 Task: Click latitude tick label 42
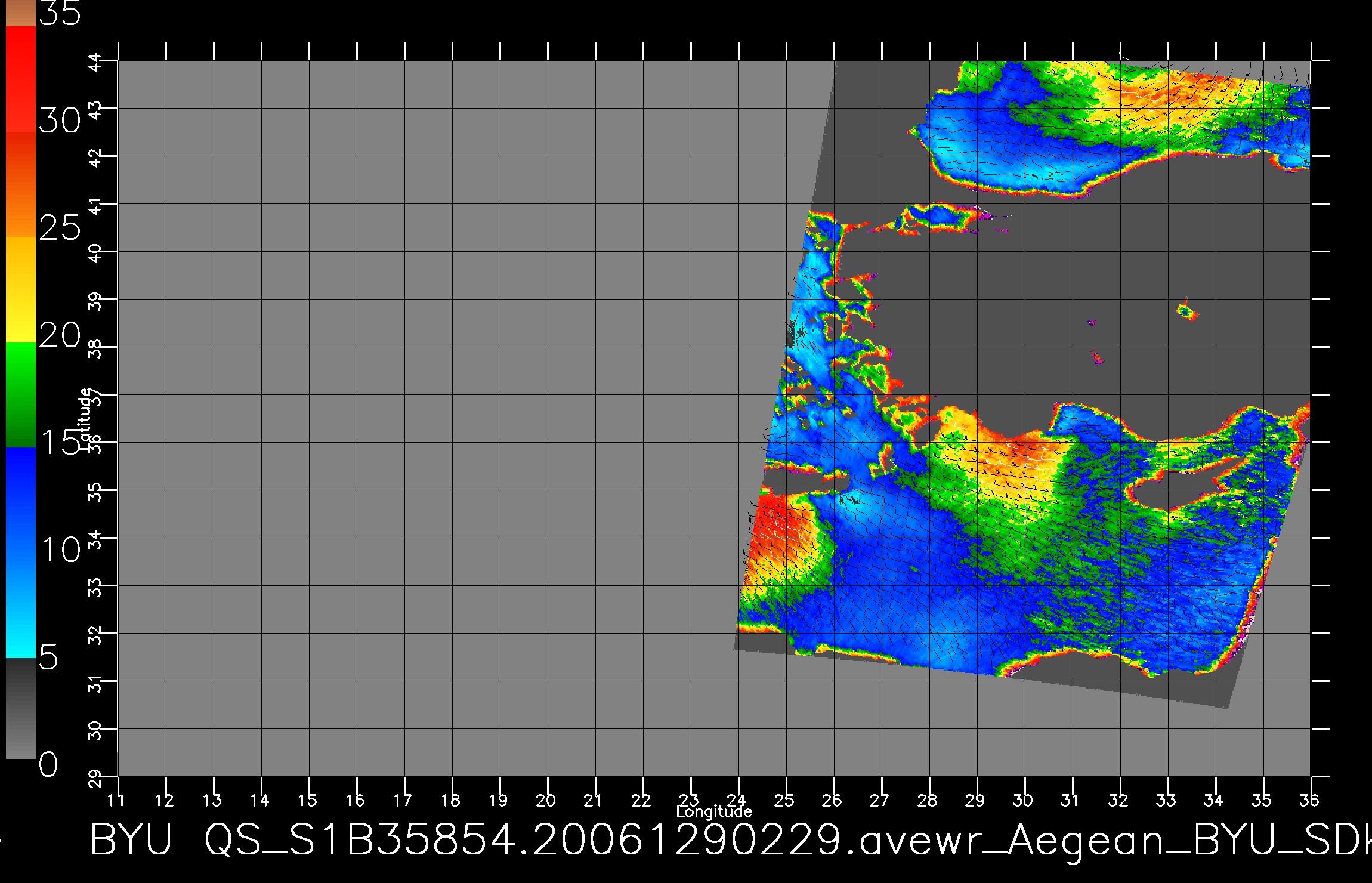95,158
